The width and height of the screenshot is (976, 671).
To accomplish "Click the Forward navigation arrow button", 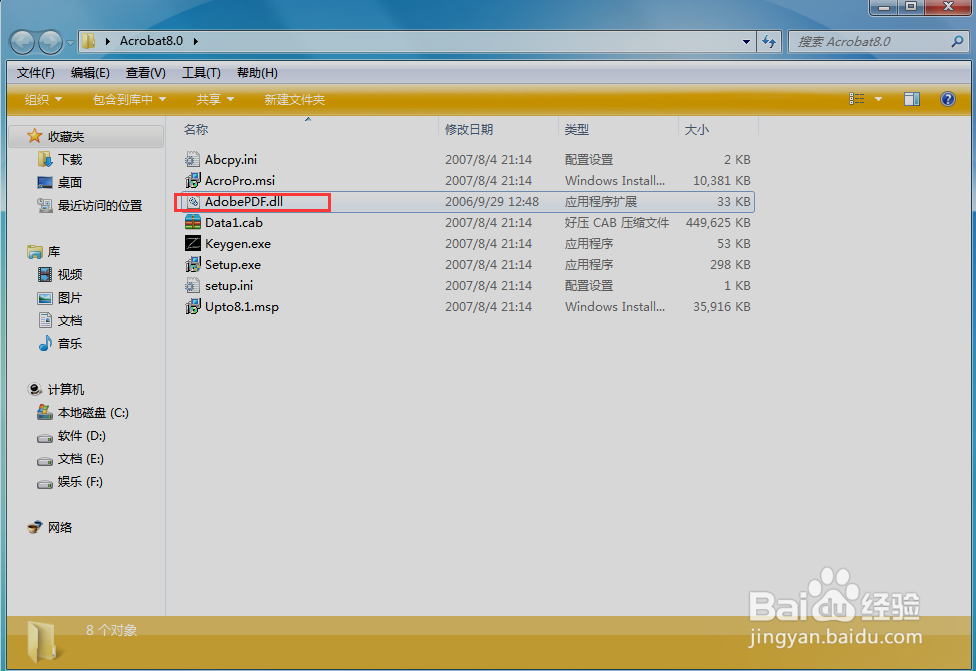I will (x=50, y=42).
